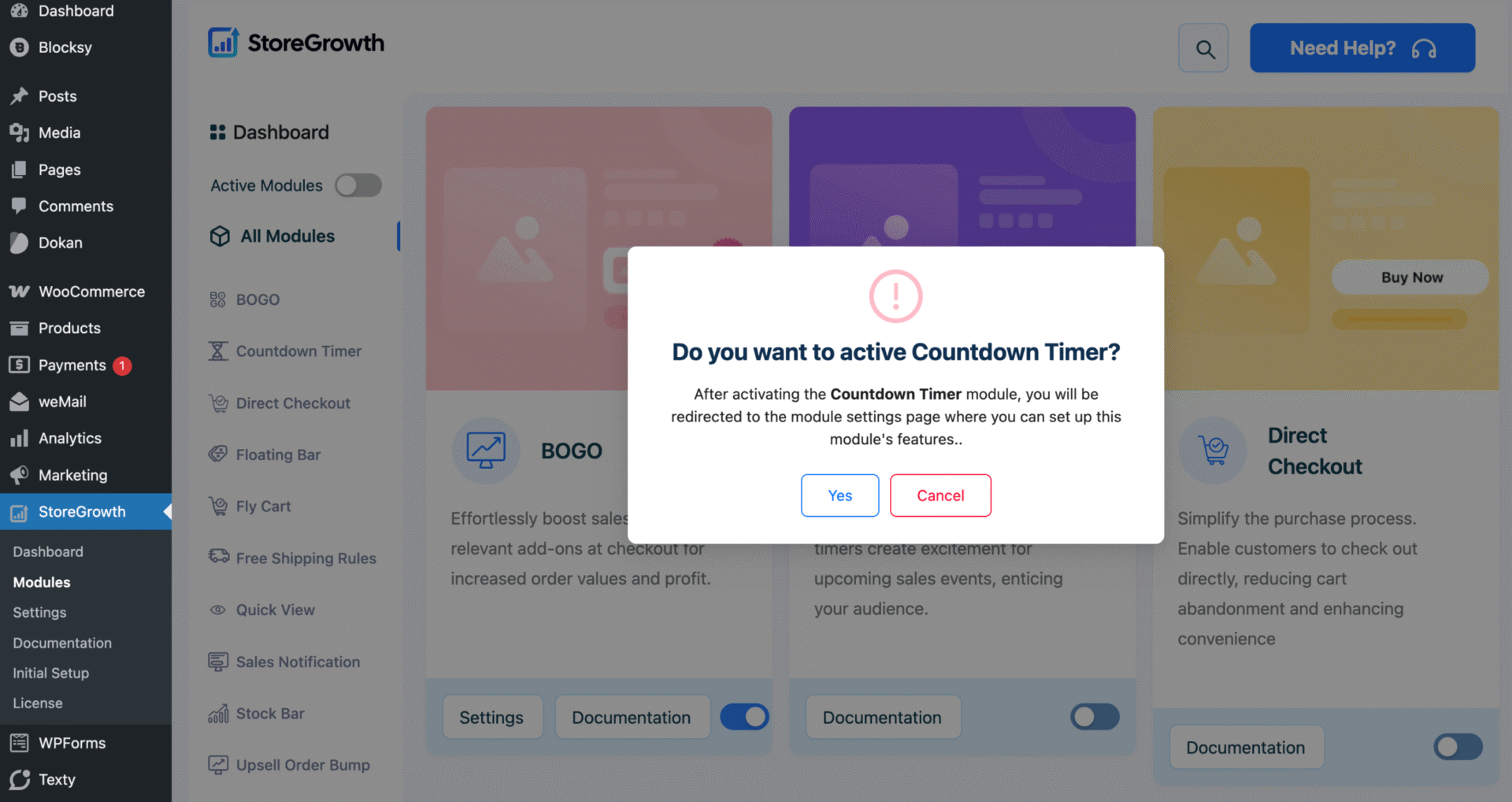Enable the Direct Checkout module toggle
The image size is (1512, 802).
[1458, 747]
